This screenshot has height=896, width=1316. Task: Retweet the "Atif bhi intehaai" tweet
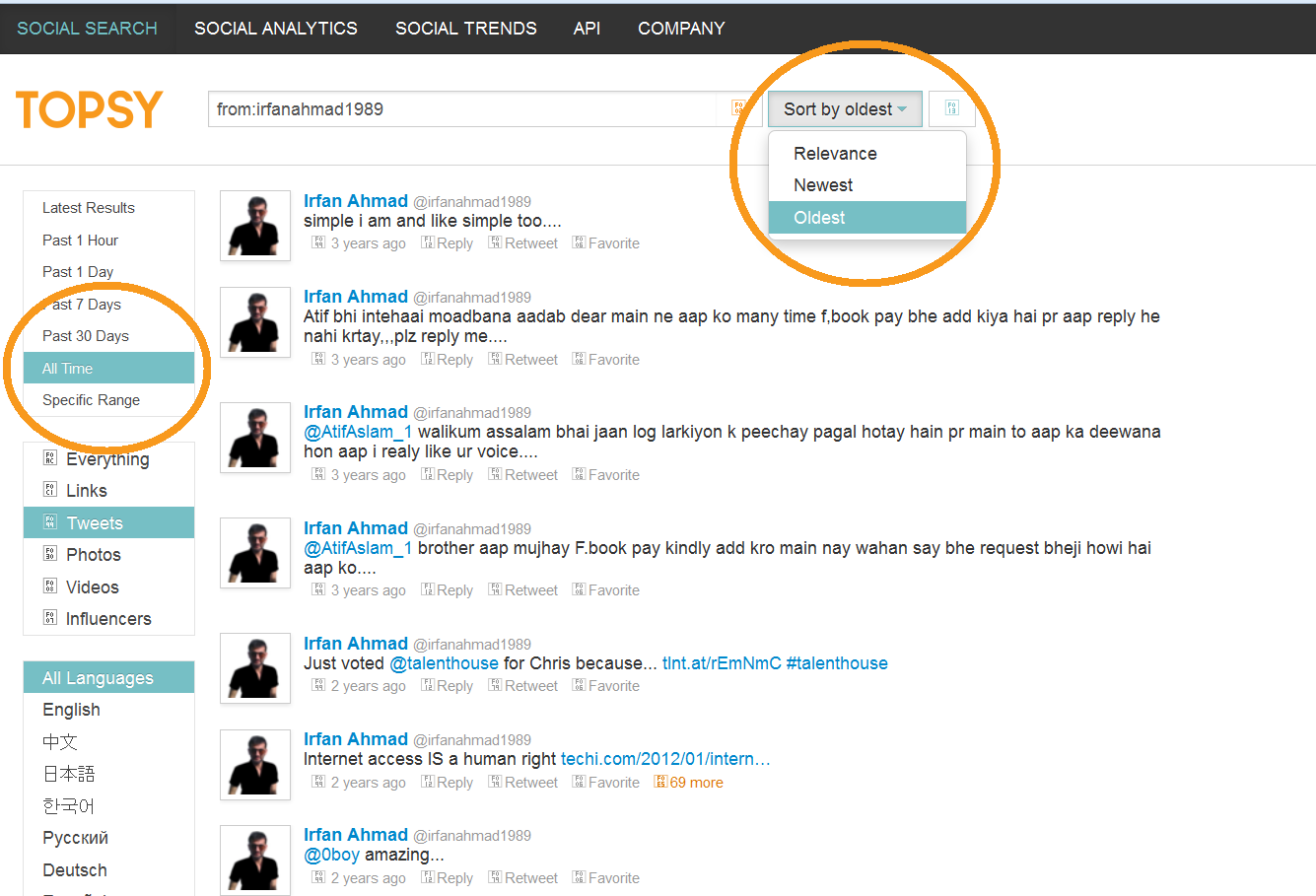[523, 360]
